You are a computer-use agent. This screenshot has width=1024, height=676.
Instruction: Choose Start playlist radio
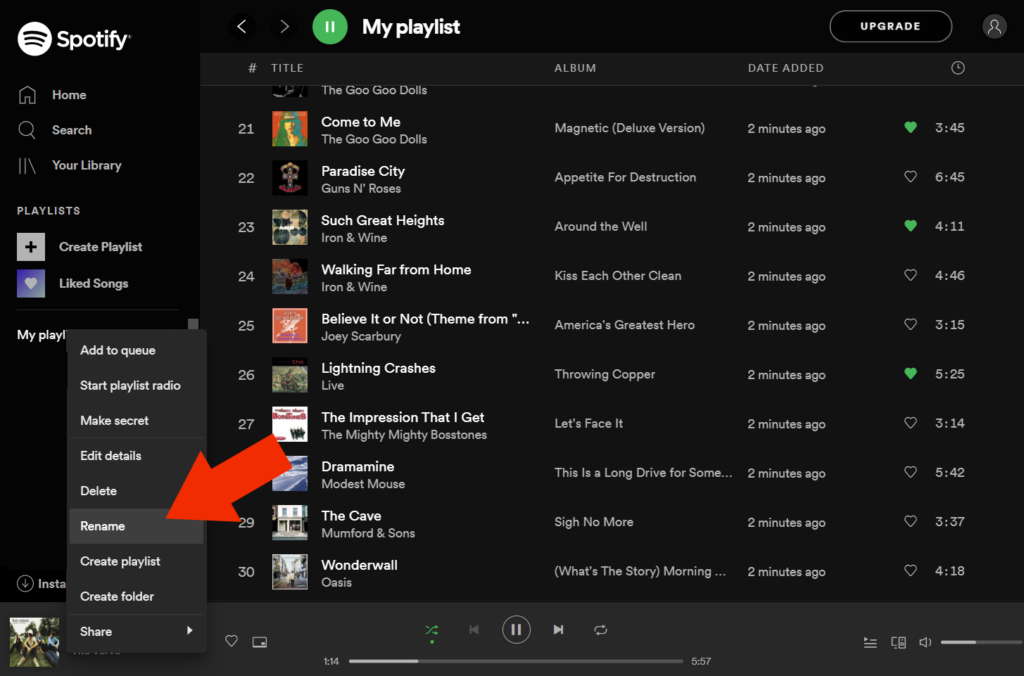[x=136, y=385]
